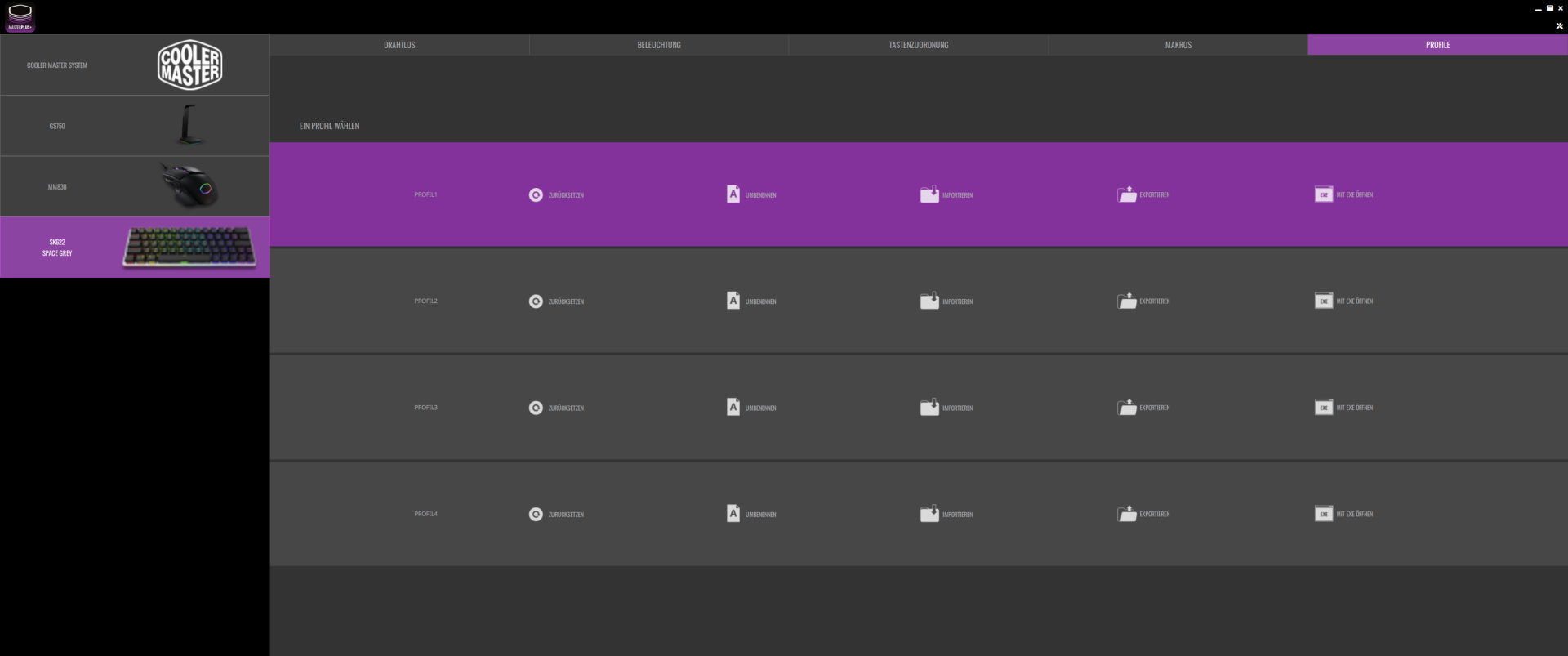Open the Tastenzuordnung tab
The width and height of the screenshot is (1568, 656).
[x=919, y=45]
